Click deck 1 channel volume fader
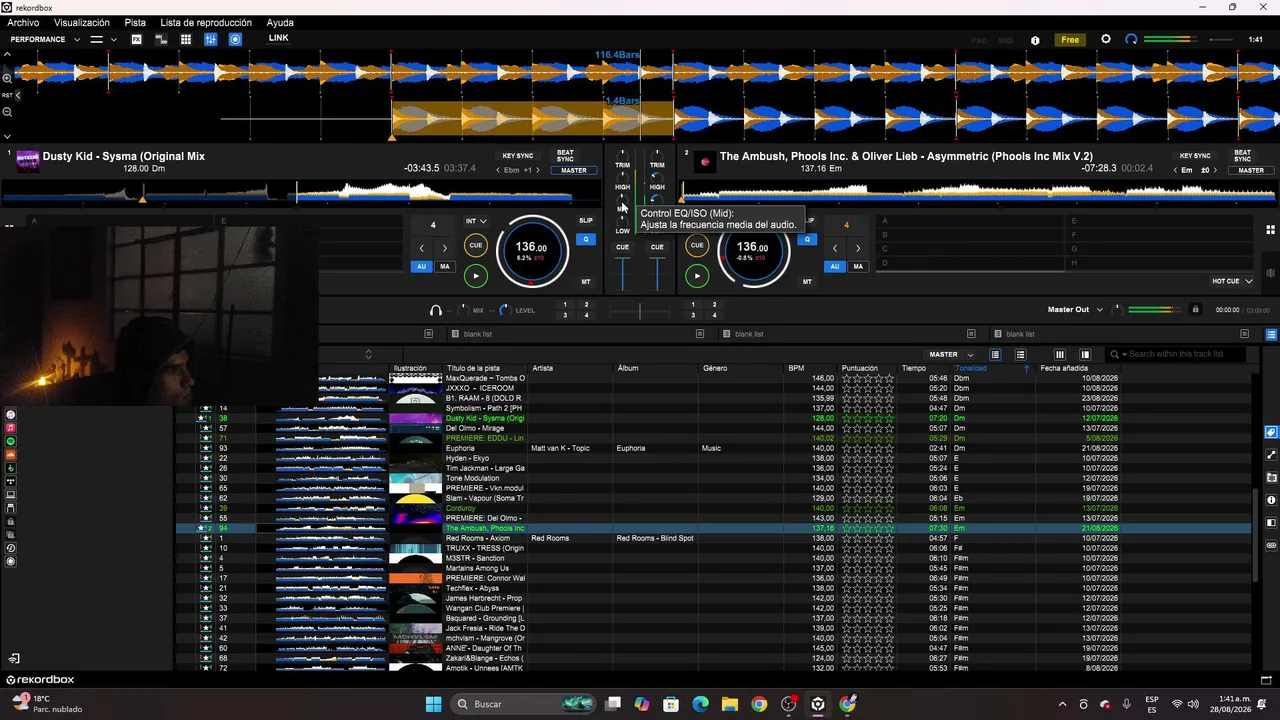Screen dimensions: 1280x720 tap(622, 274)
